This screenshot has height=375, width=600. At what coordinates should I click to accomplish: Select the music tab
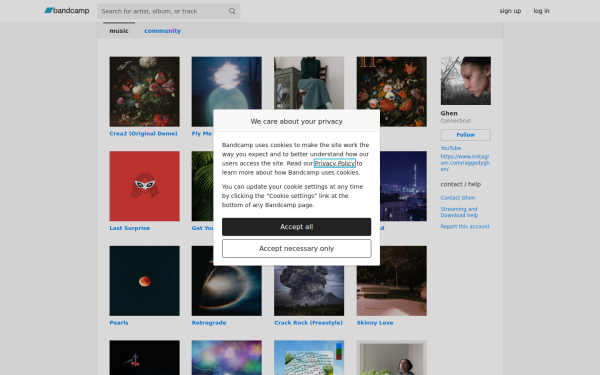pos(119,31)
